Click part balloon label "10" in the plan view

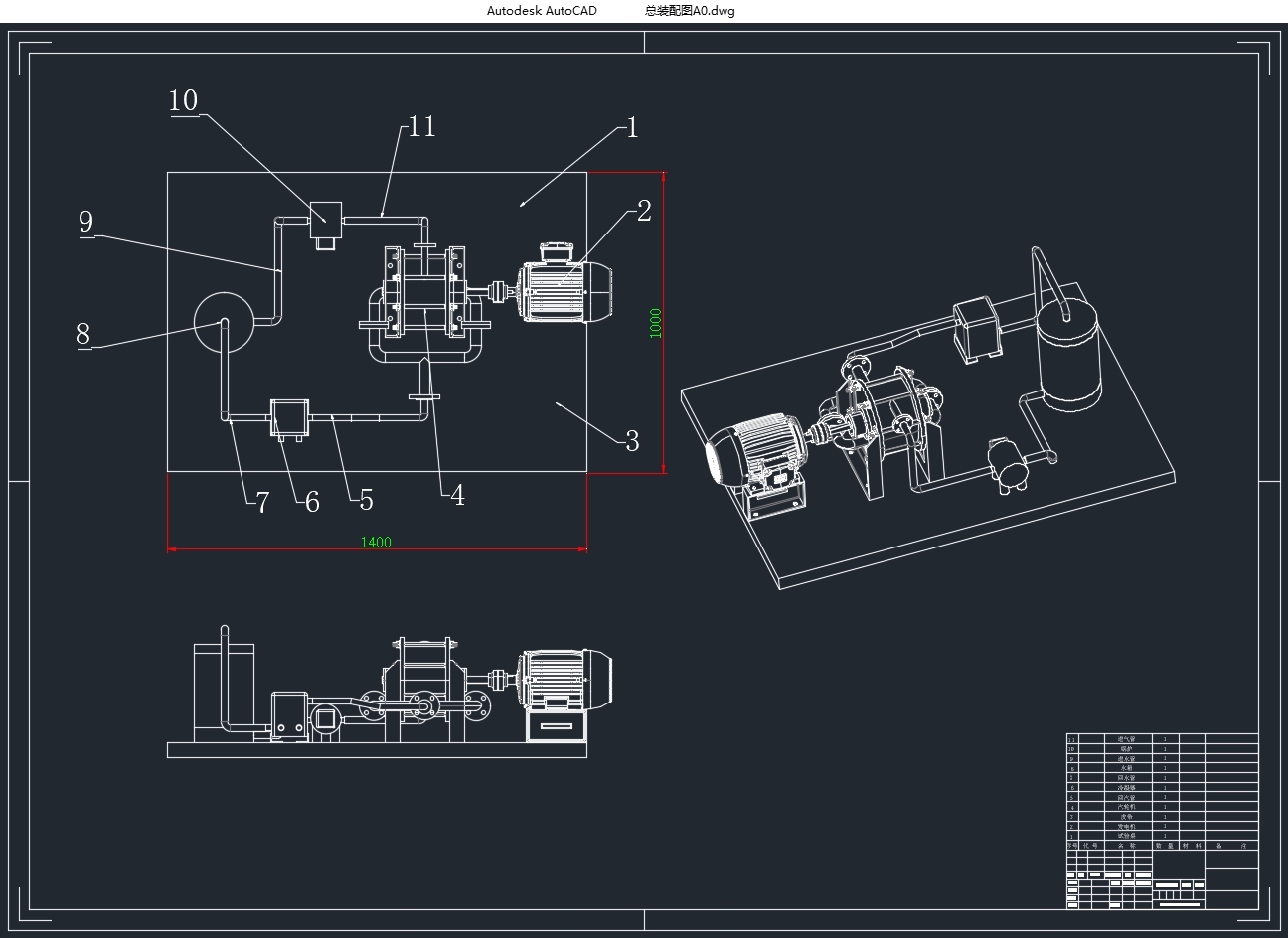pos(184,100)
